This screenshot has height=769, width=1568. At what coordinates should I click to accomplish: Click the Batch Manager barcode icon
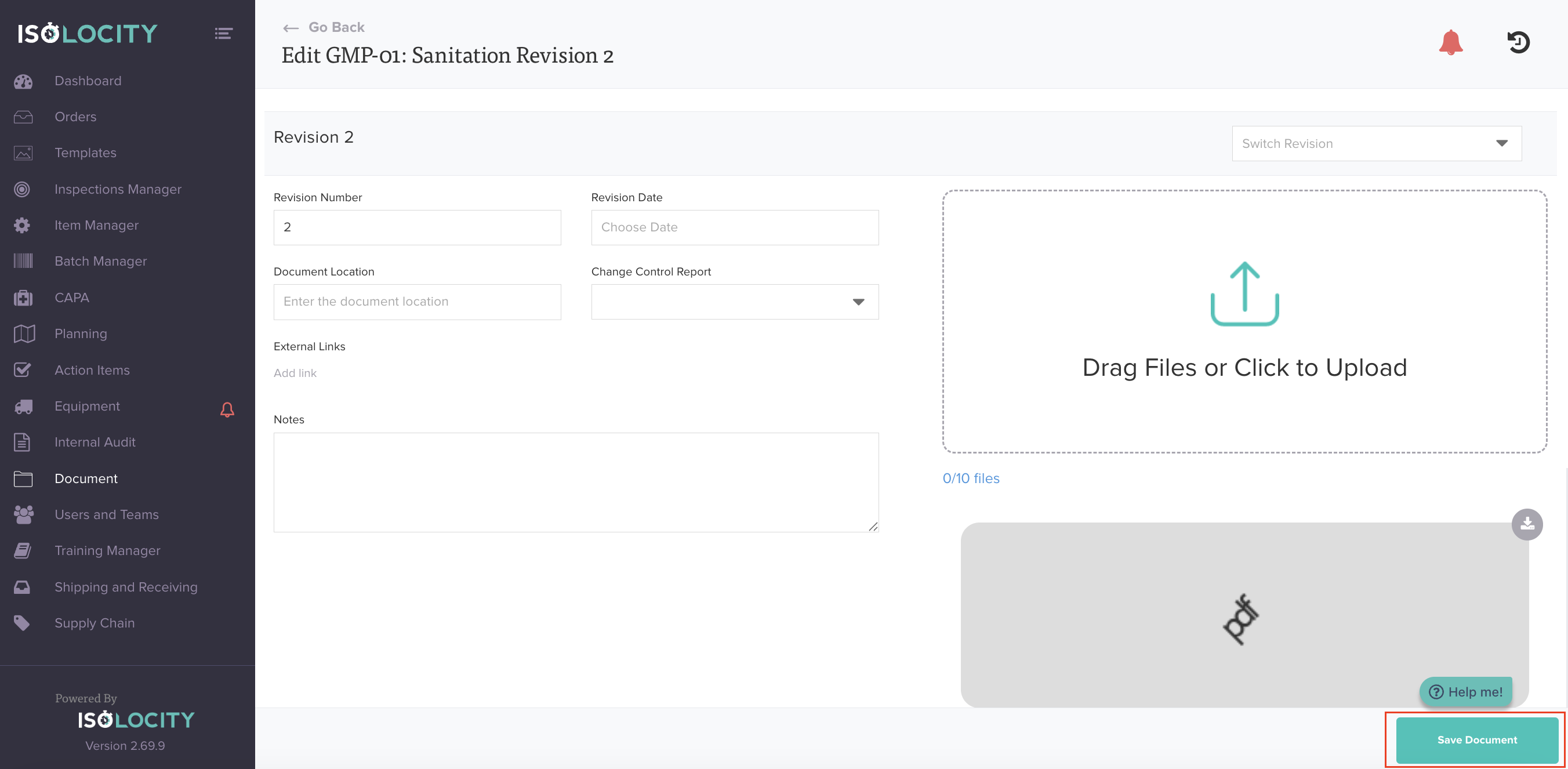click(23, 261)
